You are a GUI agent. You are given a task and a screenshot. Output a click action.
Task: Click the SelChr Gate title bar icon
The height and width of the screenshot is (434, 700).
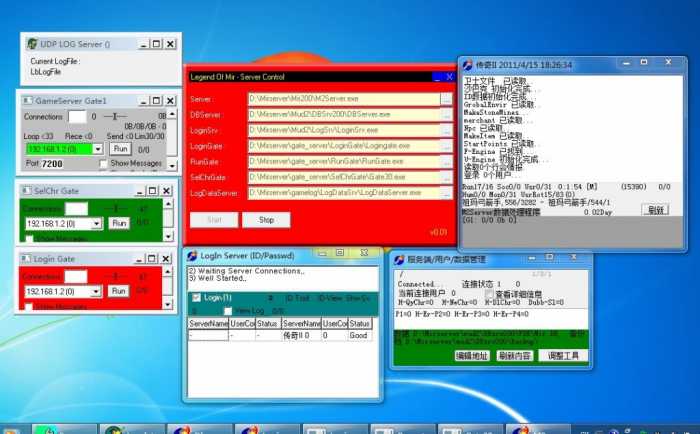pyautogui.click(x=26, y=191)
